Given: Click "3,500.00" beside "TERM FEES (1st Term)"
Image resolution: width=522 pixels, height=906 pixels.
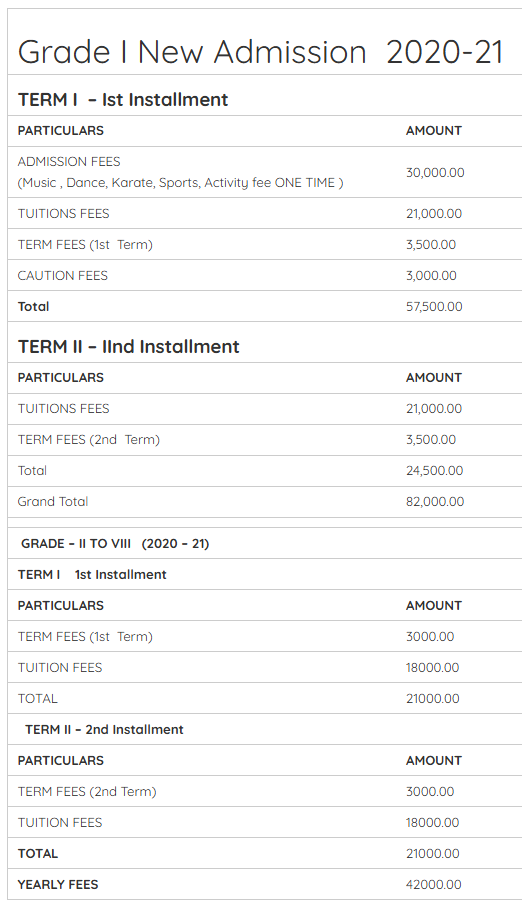Looking at the screenshot, I should tap(431, 245).
